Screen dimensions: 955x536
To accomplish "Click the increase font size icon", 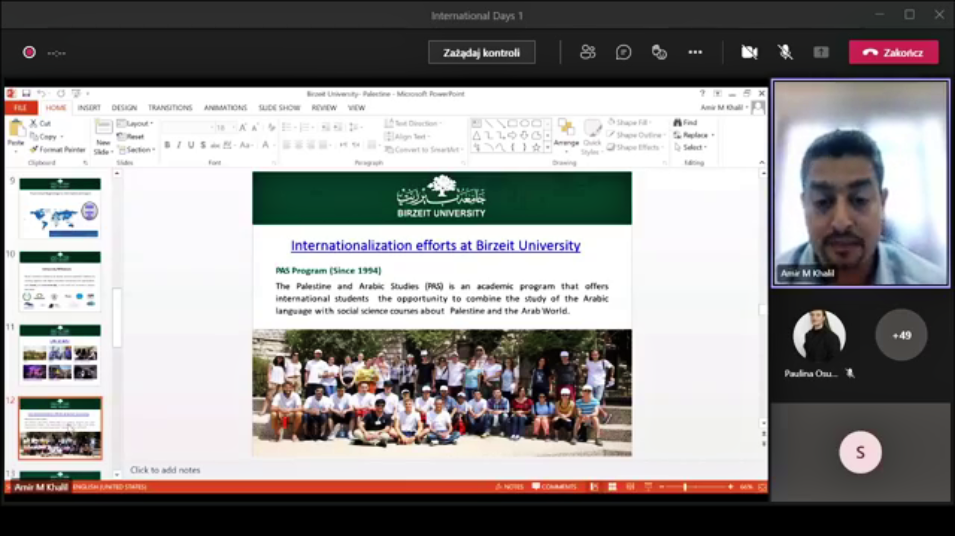I will coord(242,127).
